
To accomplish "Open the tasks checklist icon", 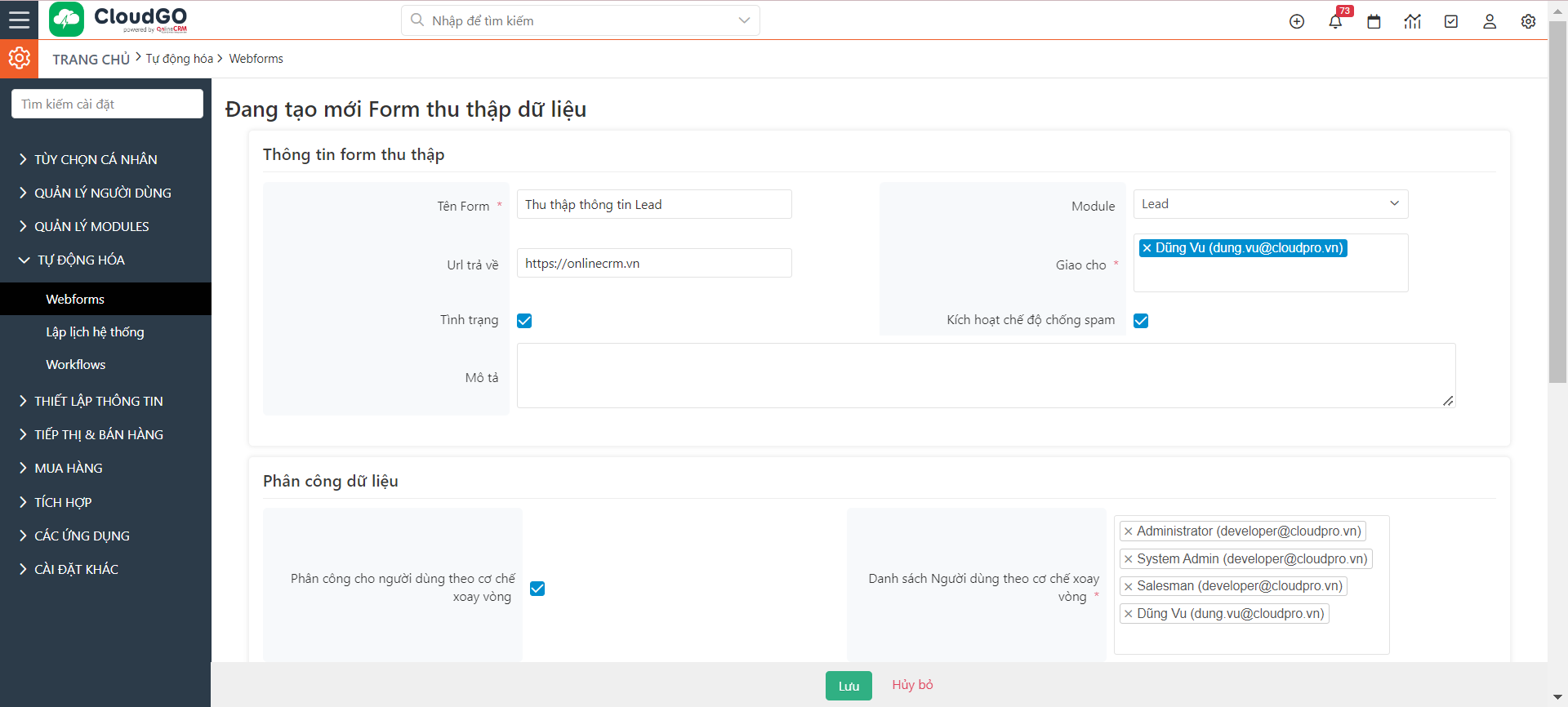I will (x=1451, y=21).
